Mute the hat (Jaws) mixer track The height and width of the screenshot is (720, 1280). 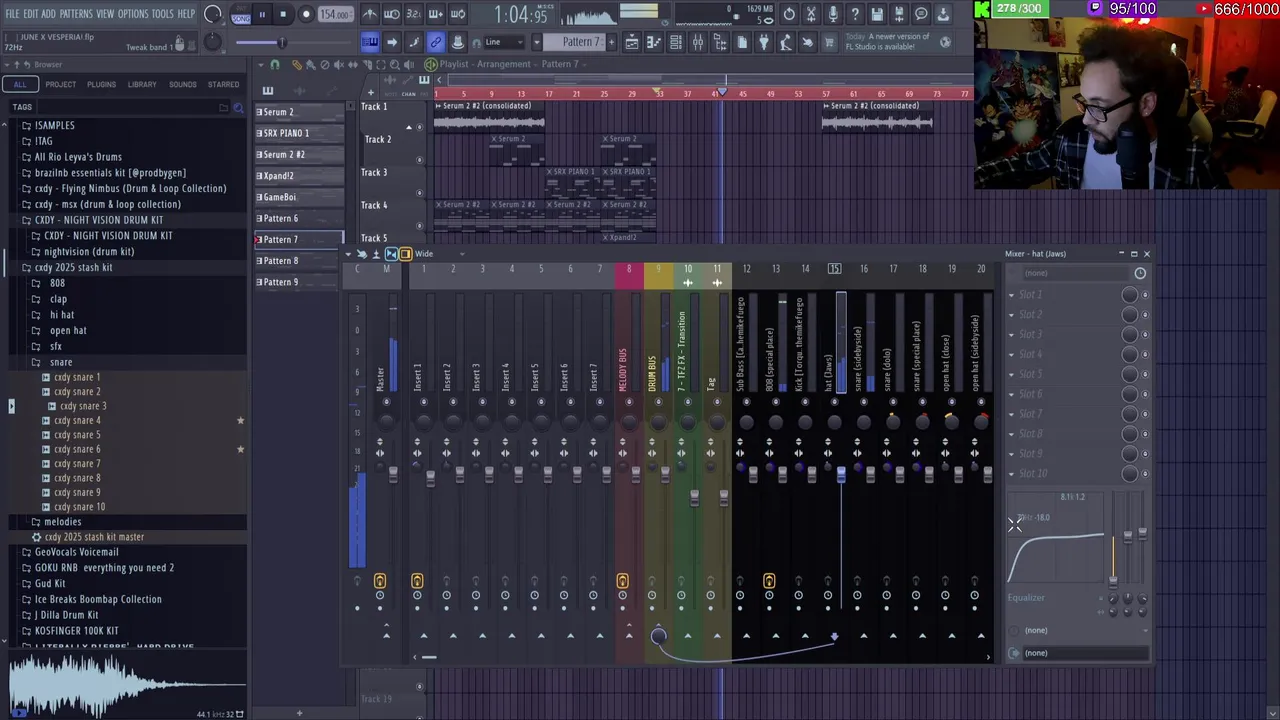point(834,402)
